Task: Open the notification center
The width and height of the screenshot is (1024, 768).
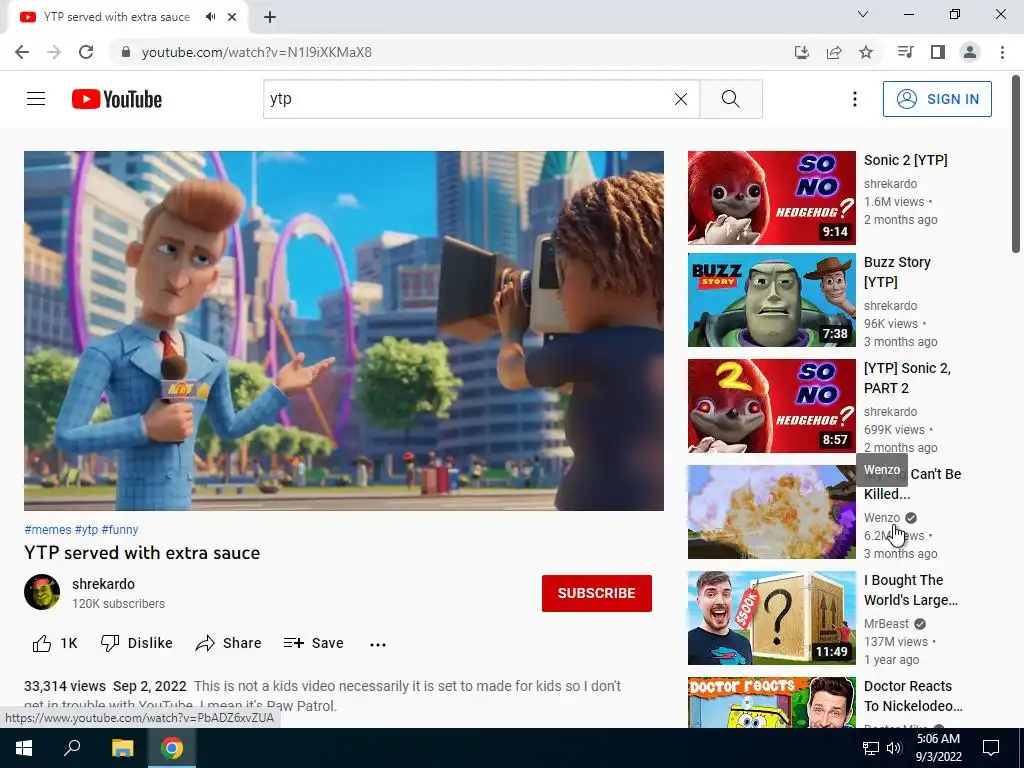Action: pos(991,748)
